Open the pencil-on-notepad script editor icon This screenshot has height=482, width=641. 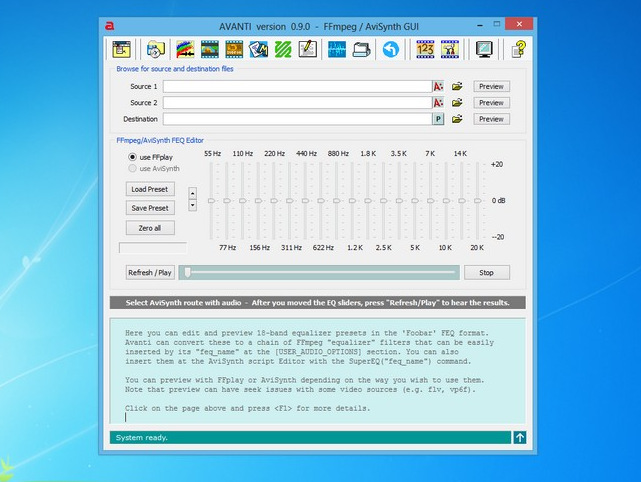(307, 49)
